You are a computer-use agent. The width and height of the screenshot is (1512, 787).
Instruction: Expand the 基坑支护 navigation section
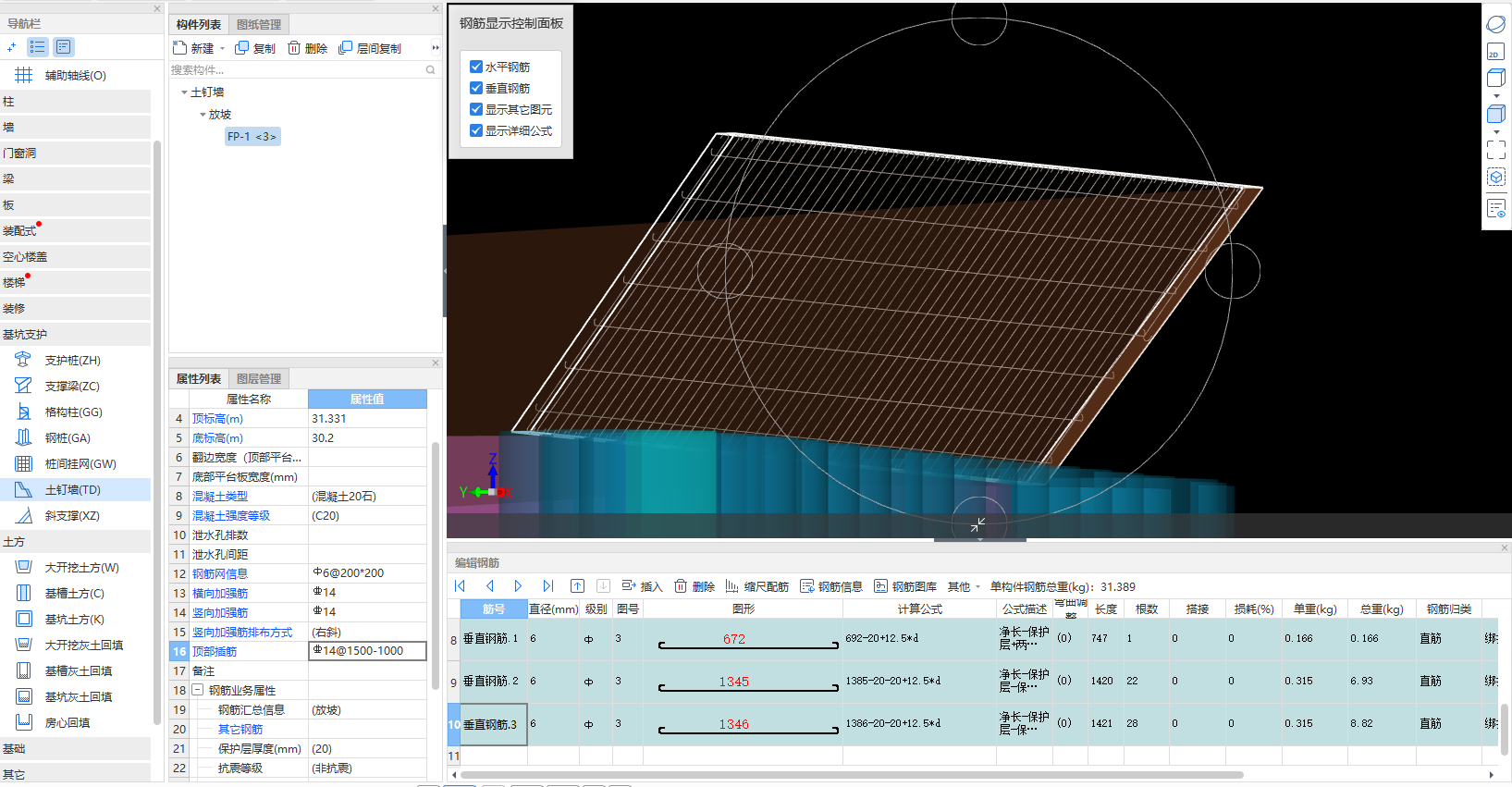point(76,335)
